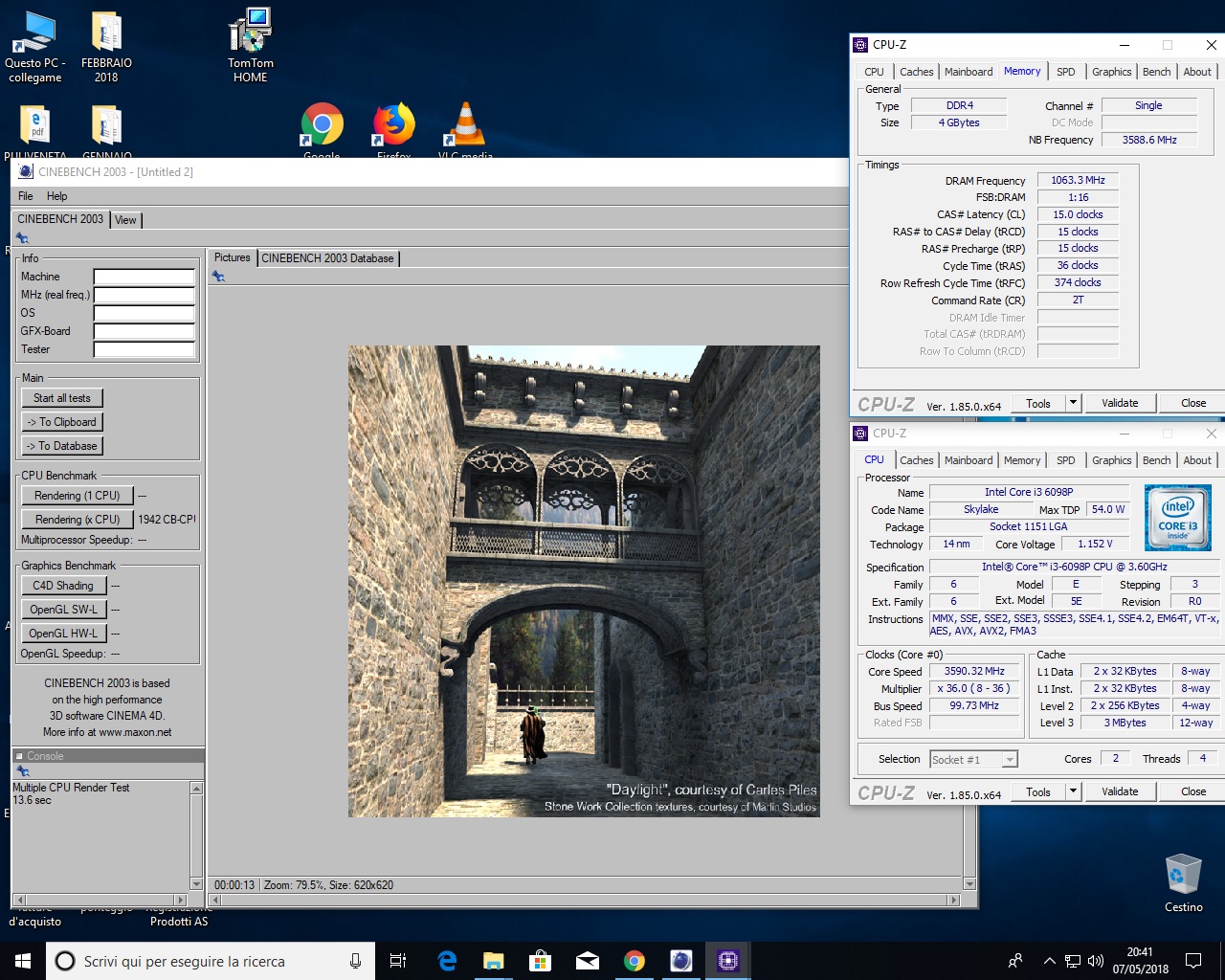
Task: Open the File menu in Cinebench
Action: click(x=26, y=196)
